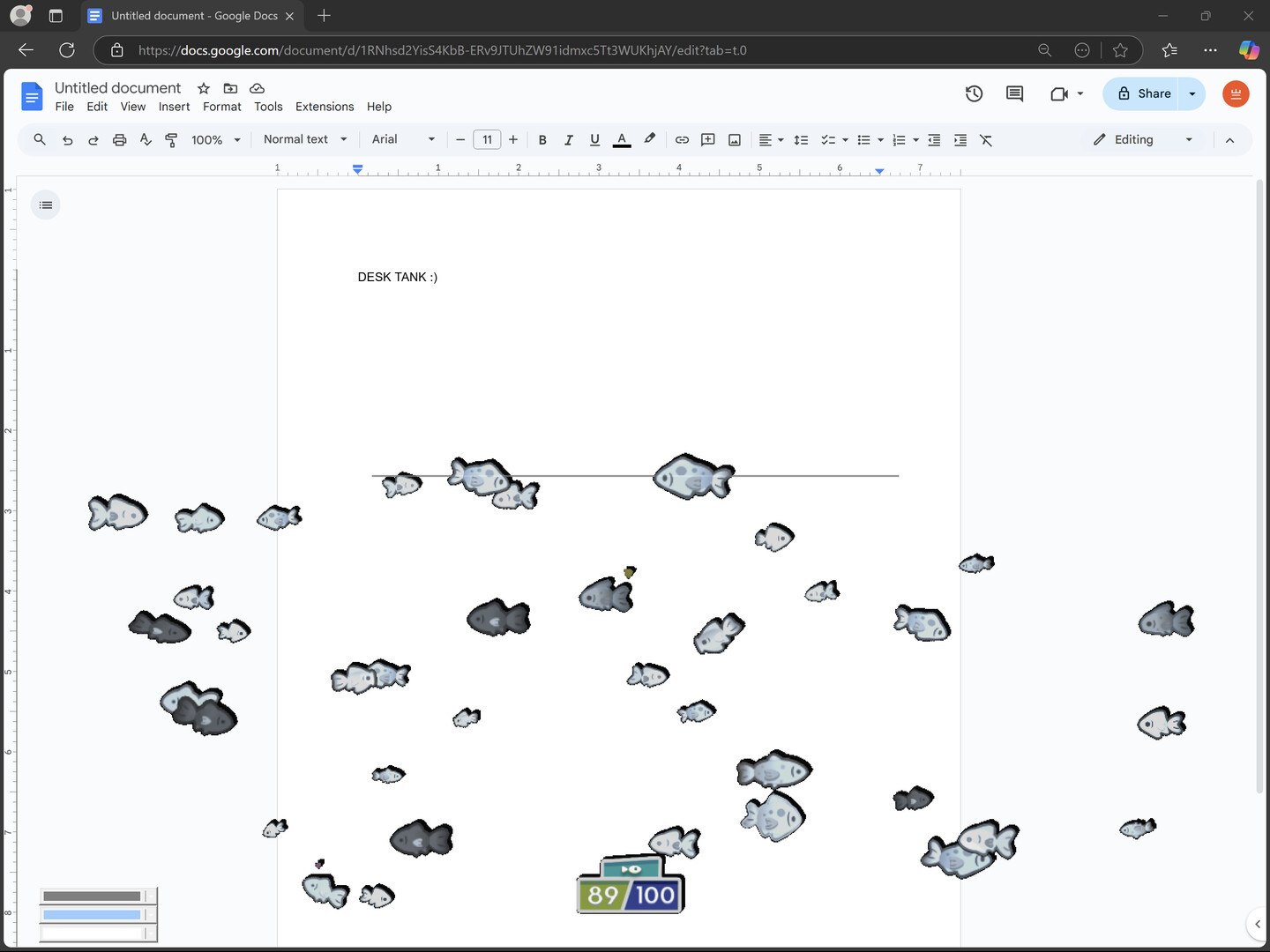
Task: Open the Arial font dropdown
Action: click(403, 139)
